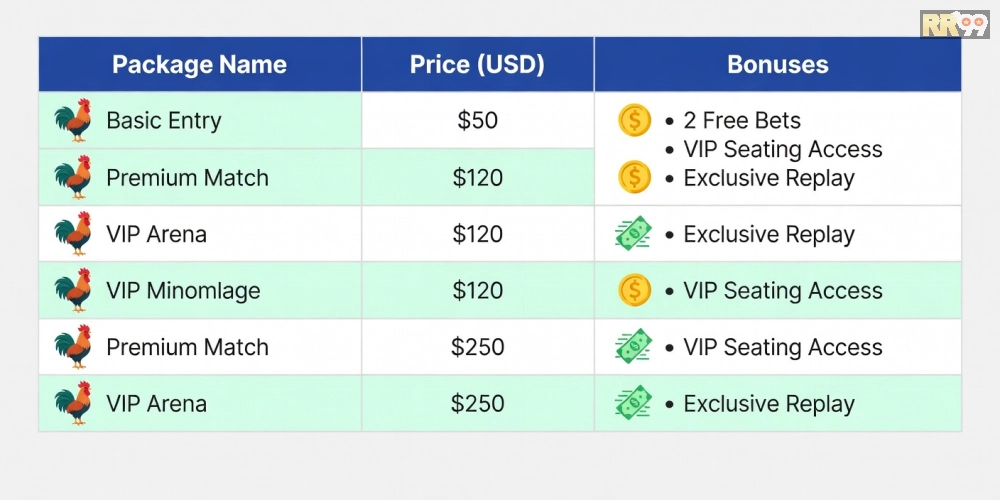Select the Basic Entry package name
1000x500 pixels.
[164, 121]
